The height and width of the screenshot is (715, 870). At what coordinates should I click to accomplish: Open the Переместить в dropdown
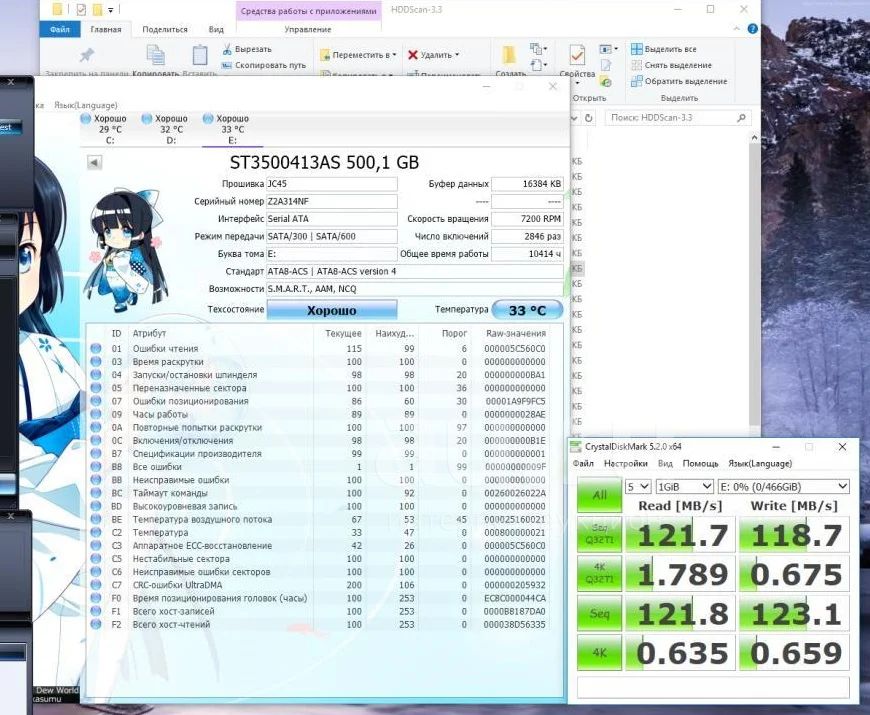click(x=358, y=55)
